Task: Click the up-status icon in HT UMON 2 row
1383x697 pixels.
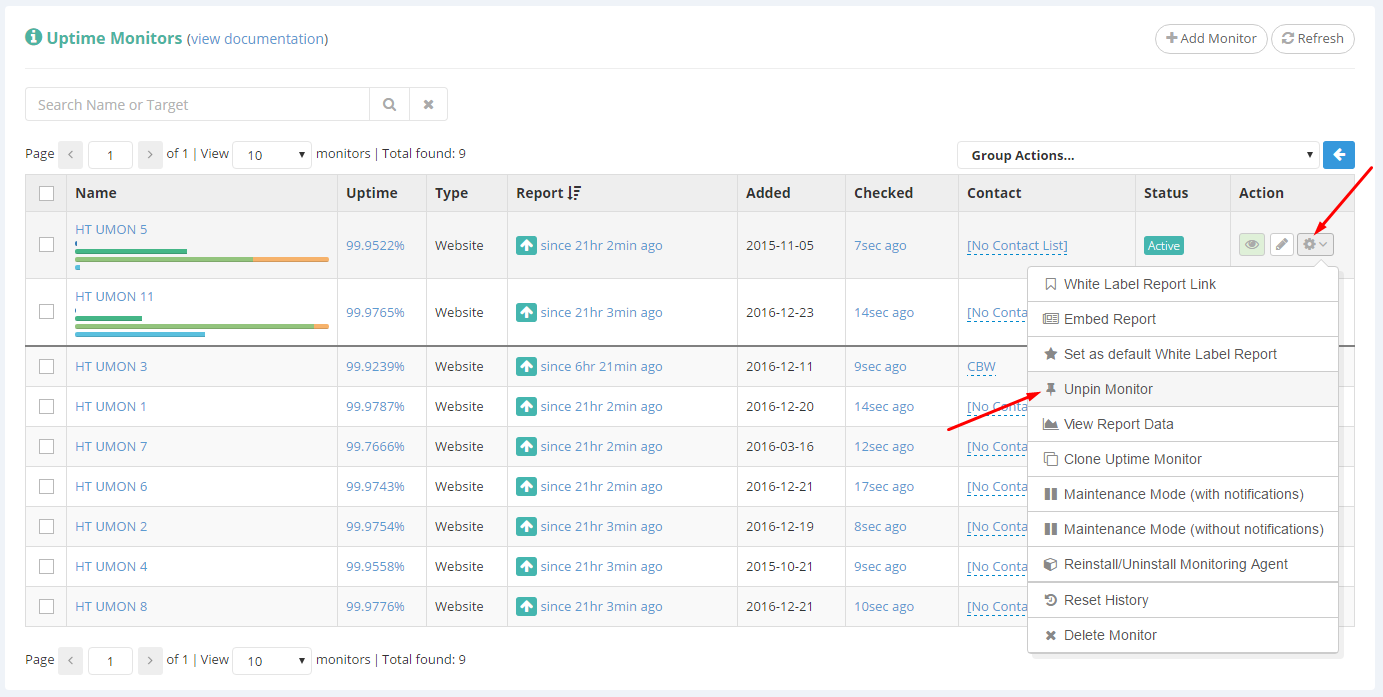Action: pos(526,526)
